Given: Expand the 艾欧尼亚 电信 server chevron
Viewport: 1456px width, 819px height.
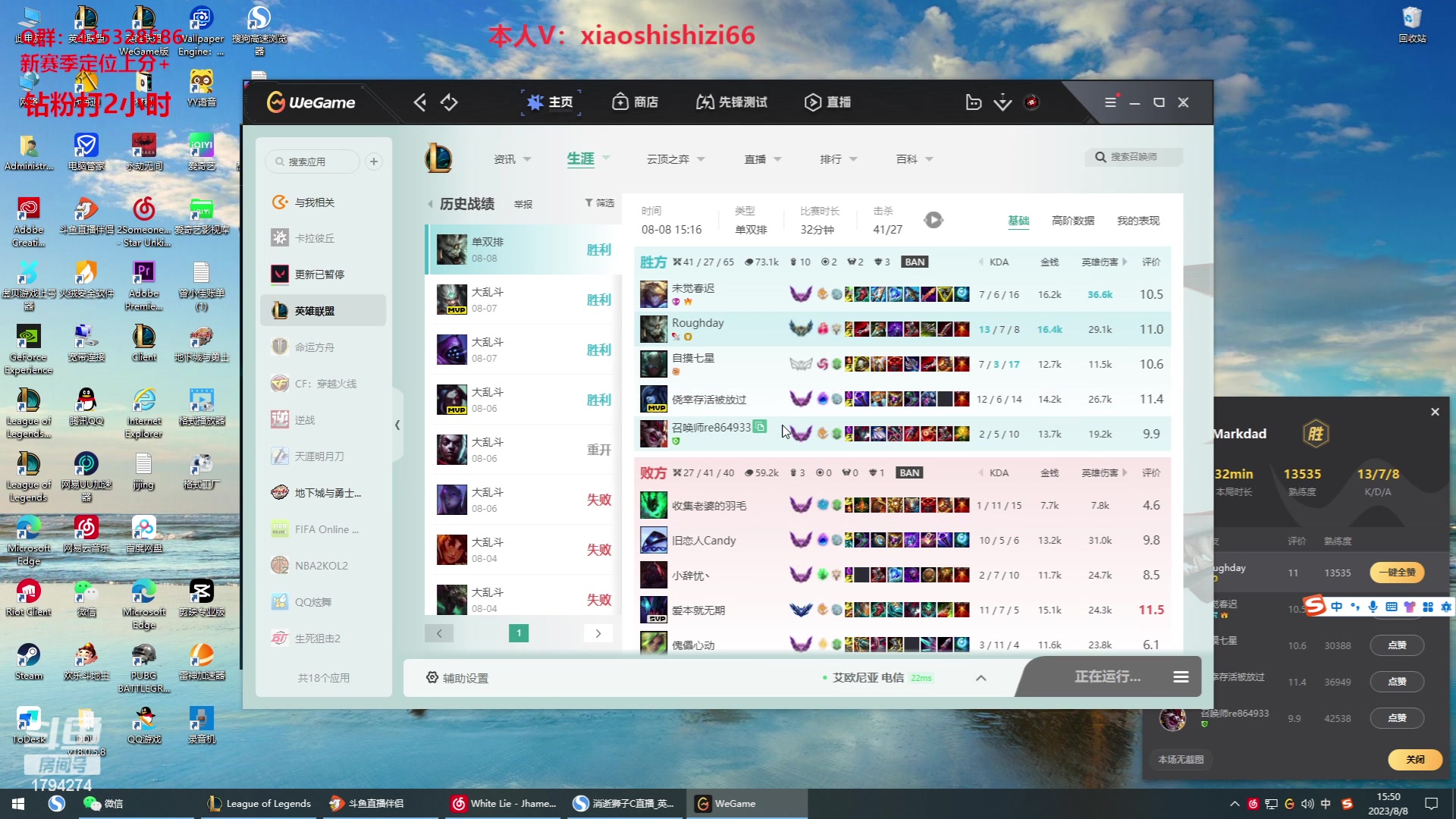Looking at the screenshot, I should (x=981, y=678).
